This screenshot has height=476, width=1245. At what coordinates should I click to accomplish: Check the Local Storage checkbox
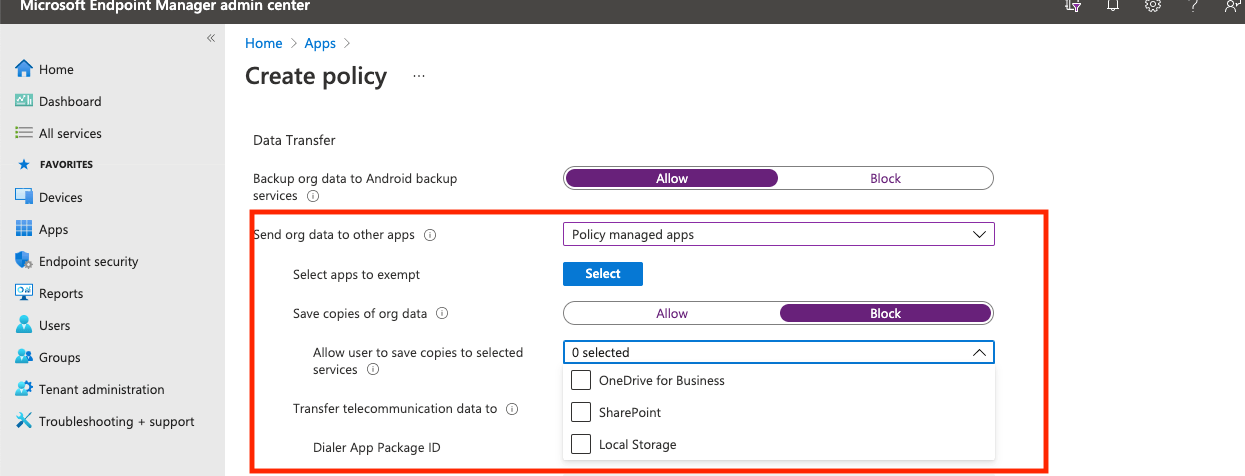click(581, 444)
